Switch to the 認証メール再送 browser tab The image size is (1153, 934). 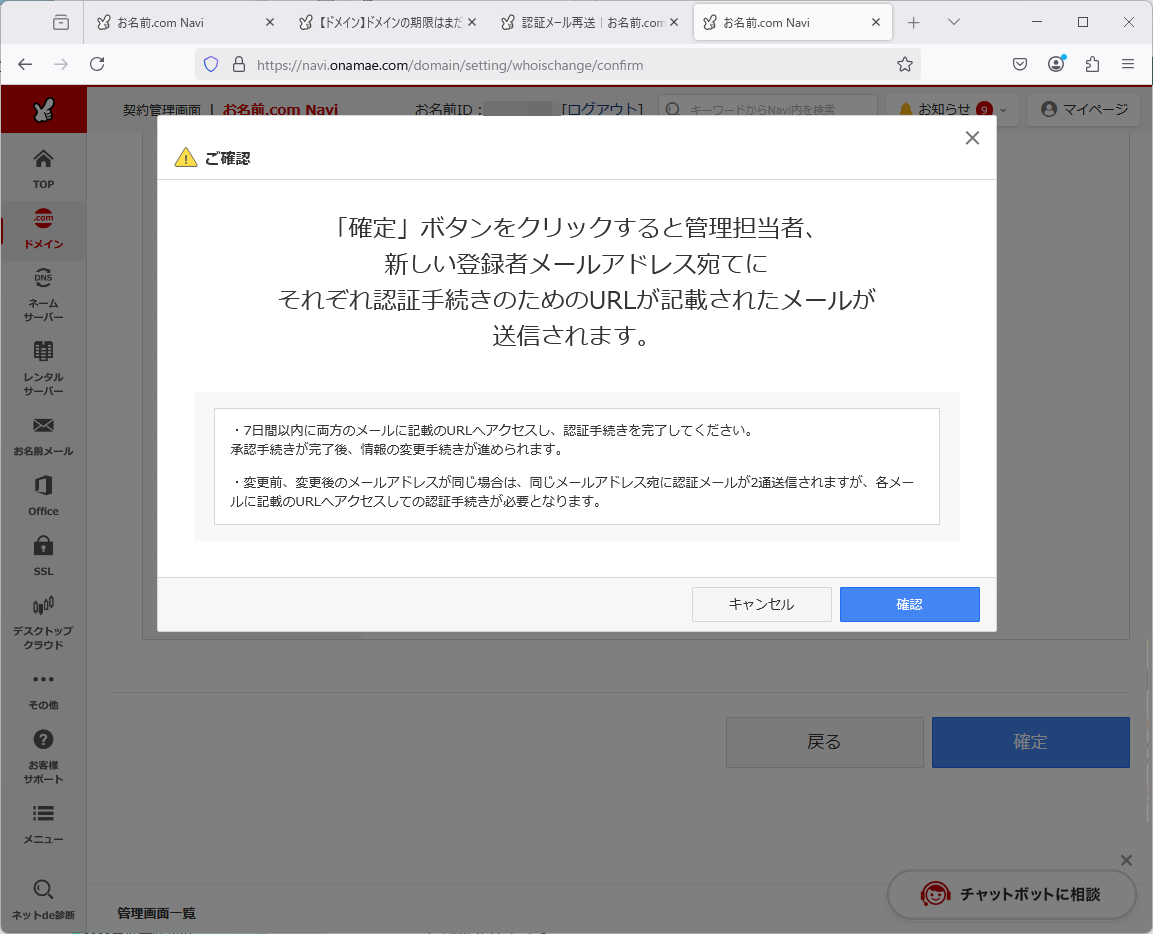pyautogui.click(x=585, y=22)
